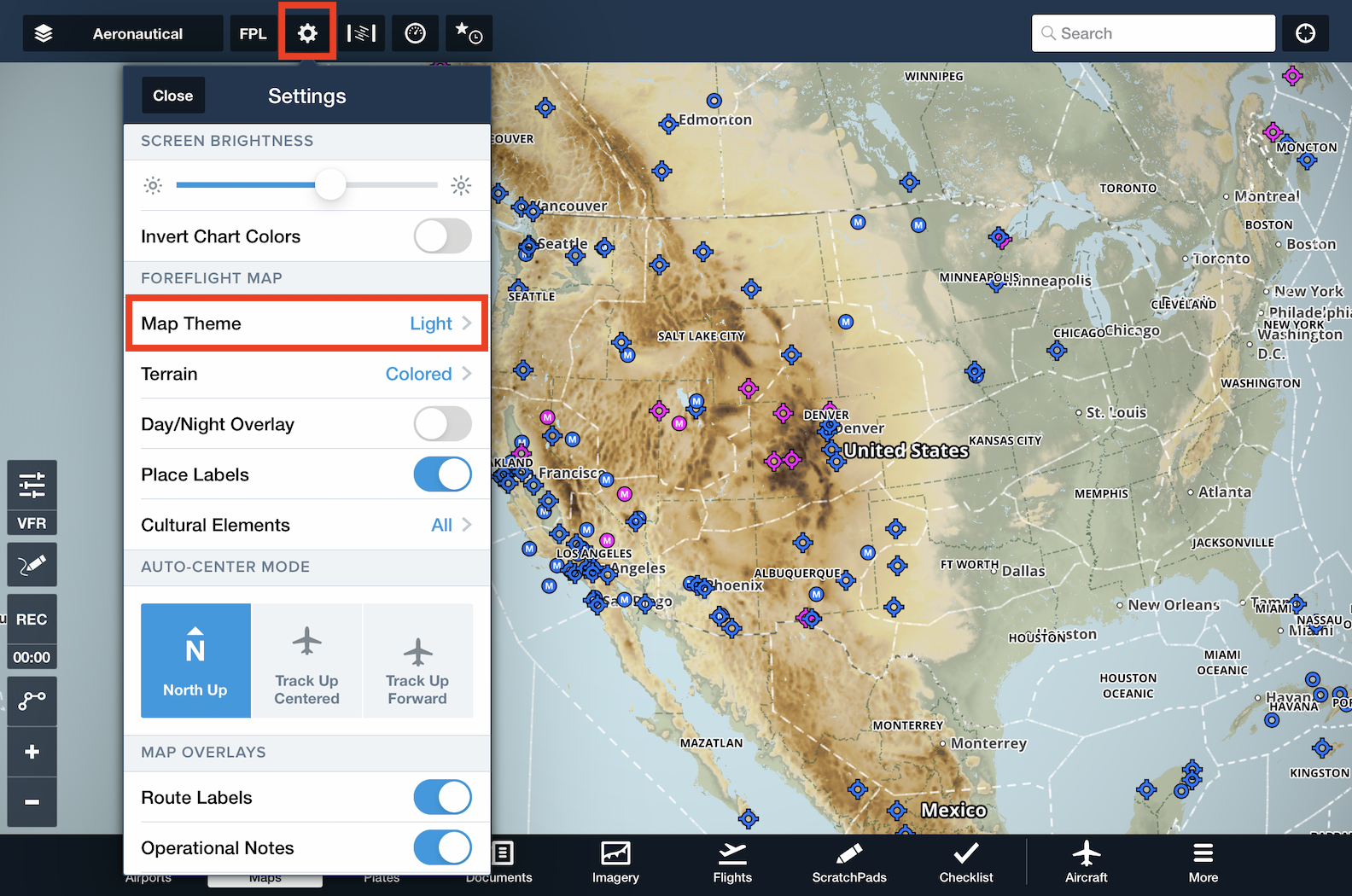The height and width of the screenshot is (896, 1352).
Task: Expand Terrain setting options
Action: [306, 374]
